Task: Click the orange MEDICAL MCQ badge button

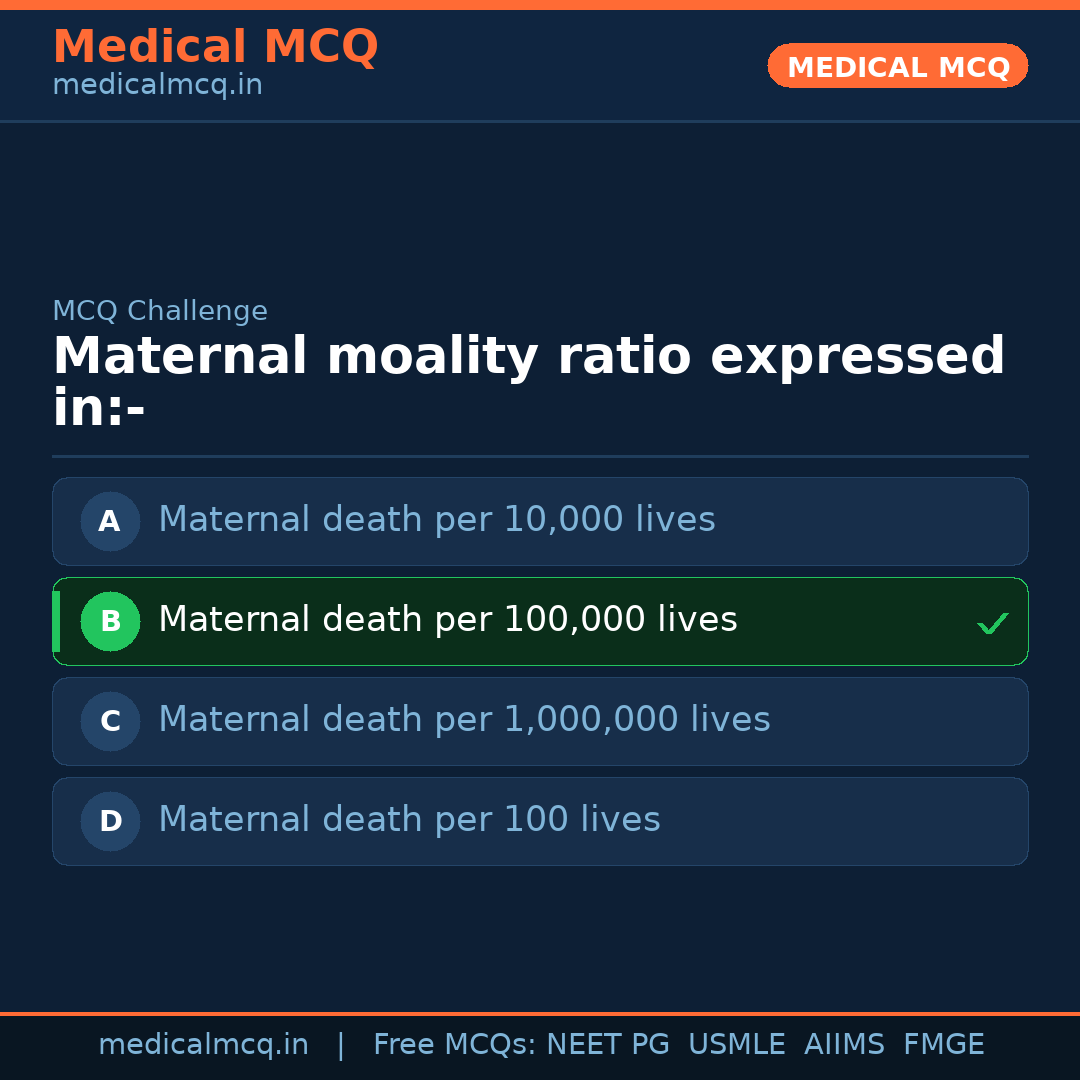Action: point(898,67)
